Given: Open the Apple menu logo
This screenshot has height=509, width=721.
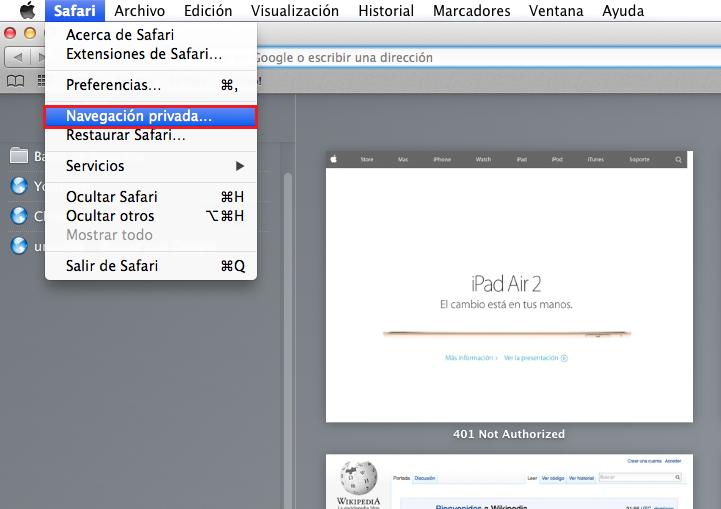Looking at the screenshot, I should pyautogui.click(x=27, y=11).
